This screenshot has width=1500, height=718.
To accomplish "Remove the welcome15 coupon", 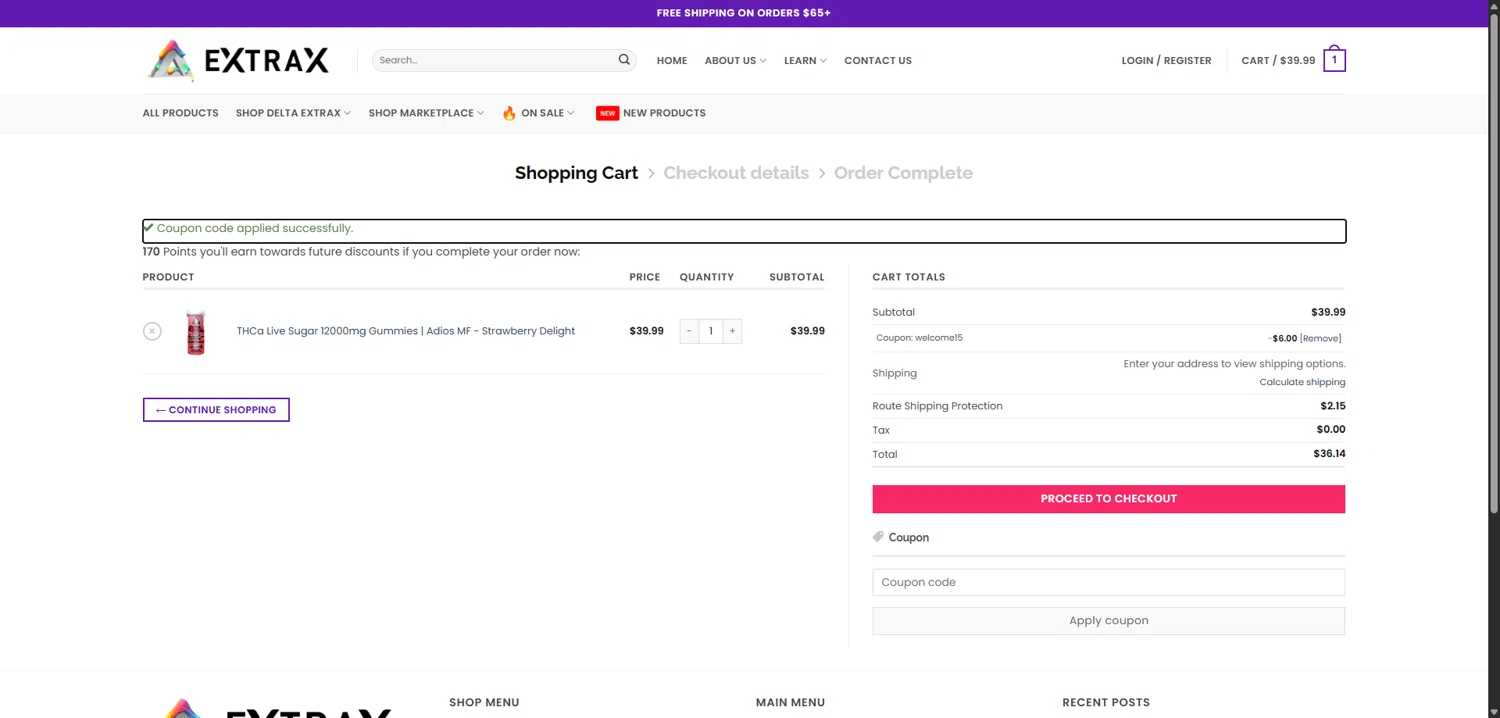I will coord(1320,339).
